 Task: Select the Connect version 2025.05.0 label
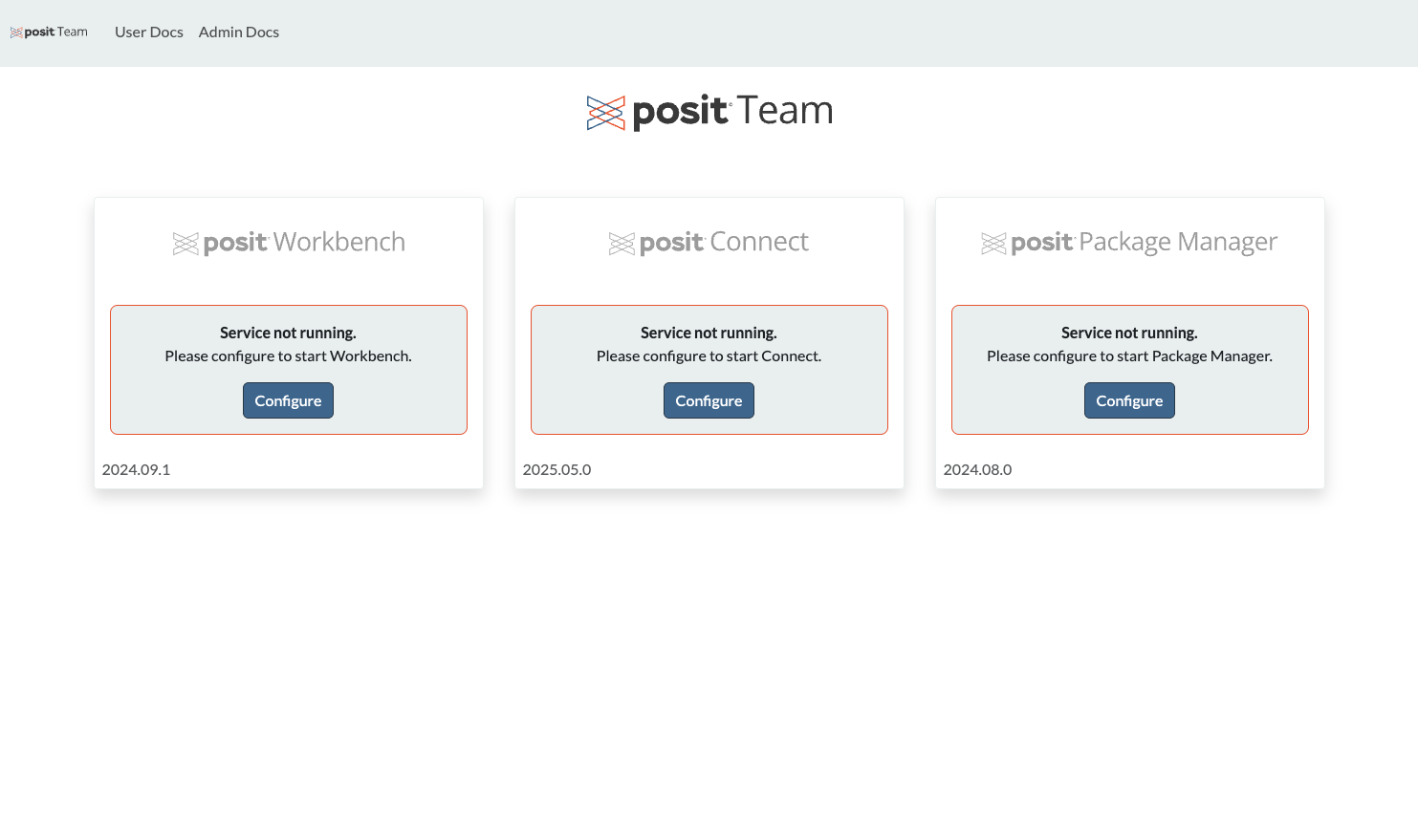click(556, 469)
